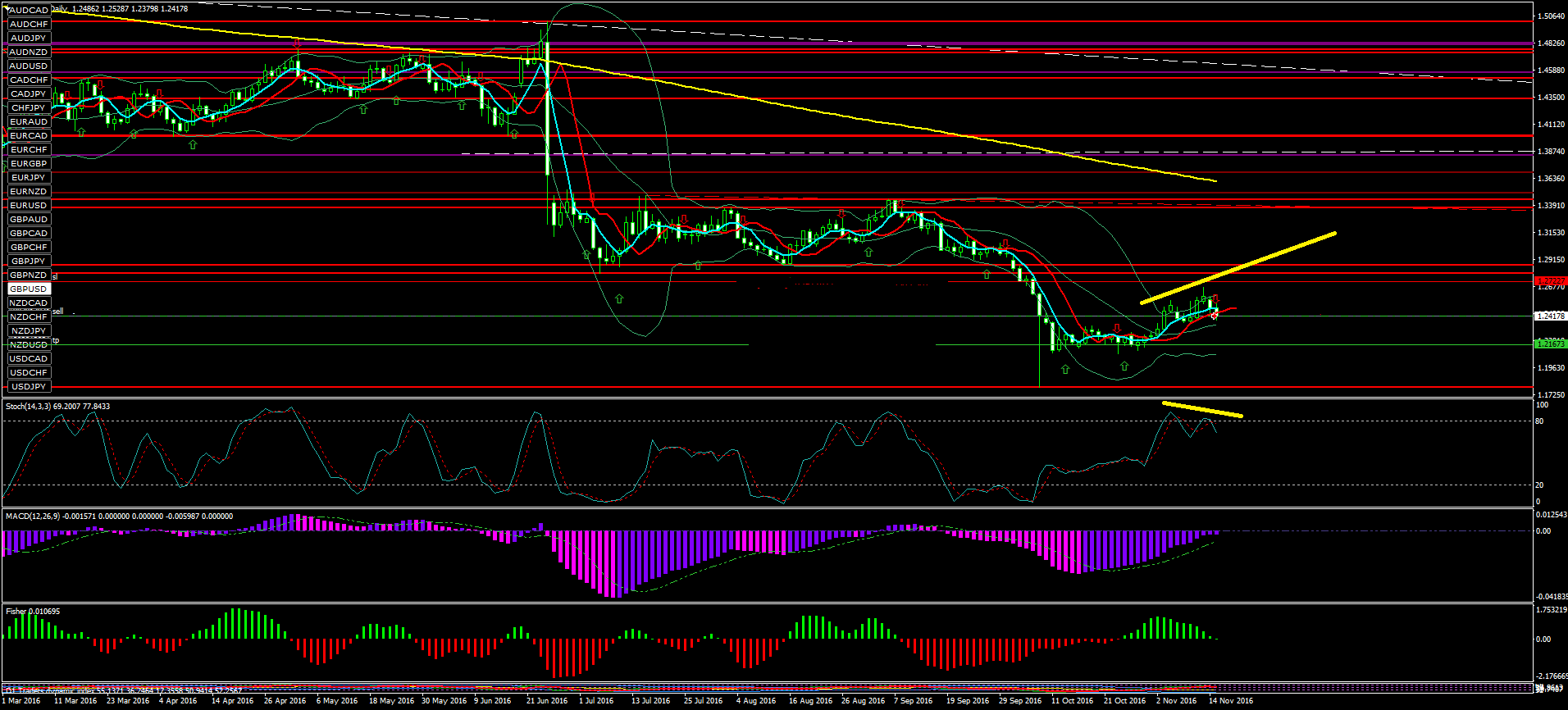Screen dimensions: 1568x710
Task: Switch chart to EURNZD
Action: coord(29,192)
